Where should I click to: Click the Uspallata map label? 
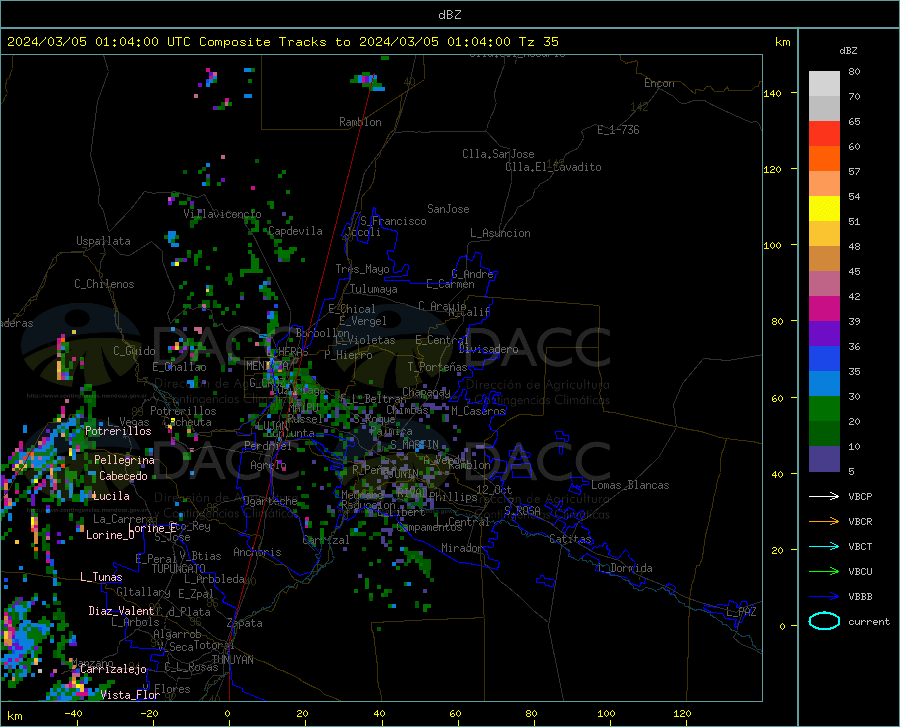pos(103,241)
